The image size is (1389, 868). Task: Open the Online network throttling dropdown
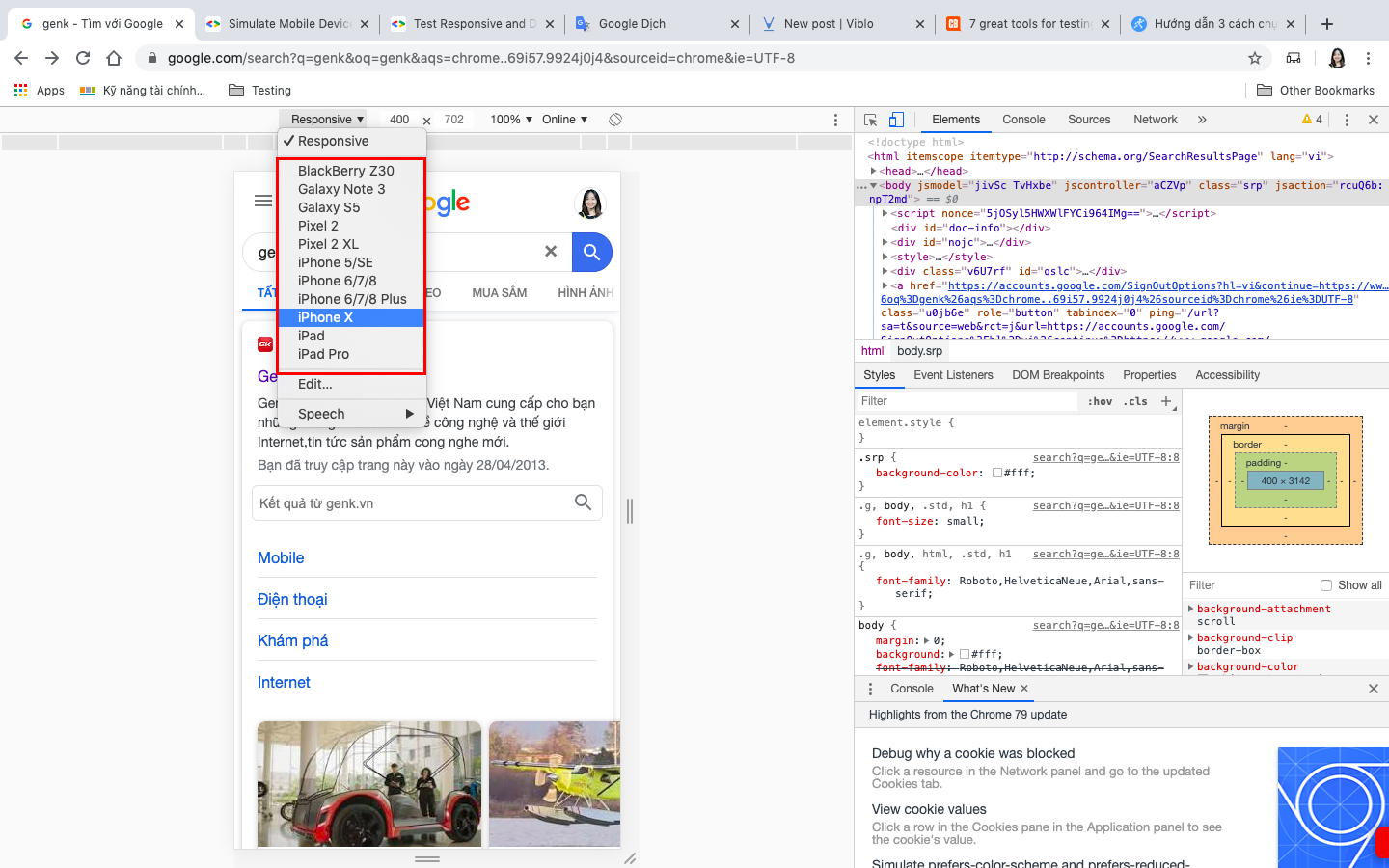(564, 120)
